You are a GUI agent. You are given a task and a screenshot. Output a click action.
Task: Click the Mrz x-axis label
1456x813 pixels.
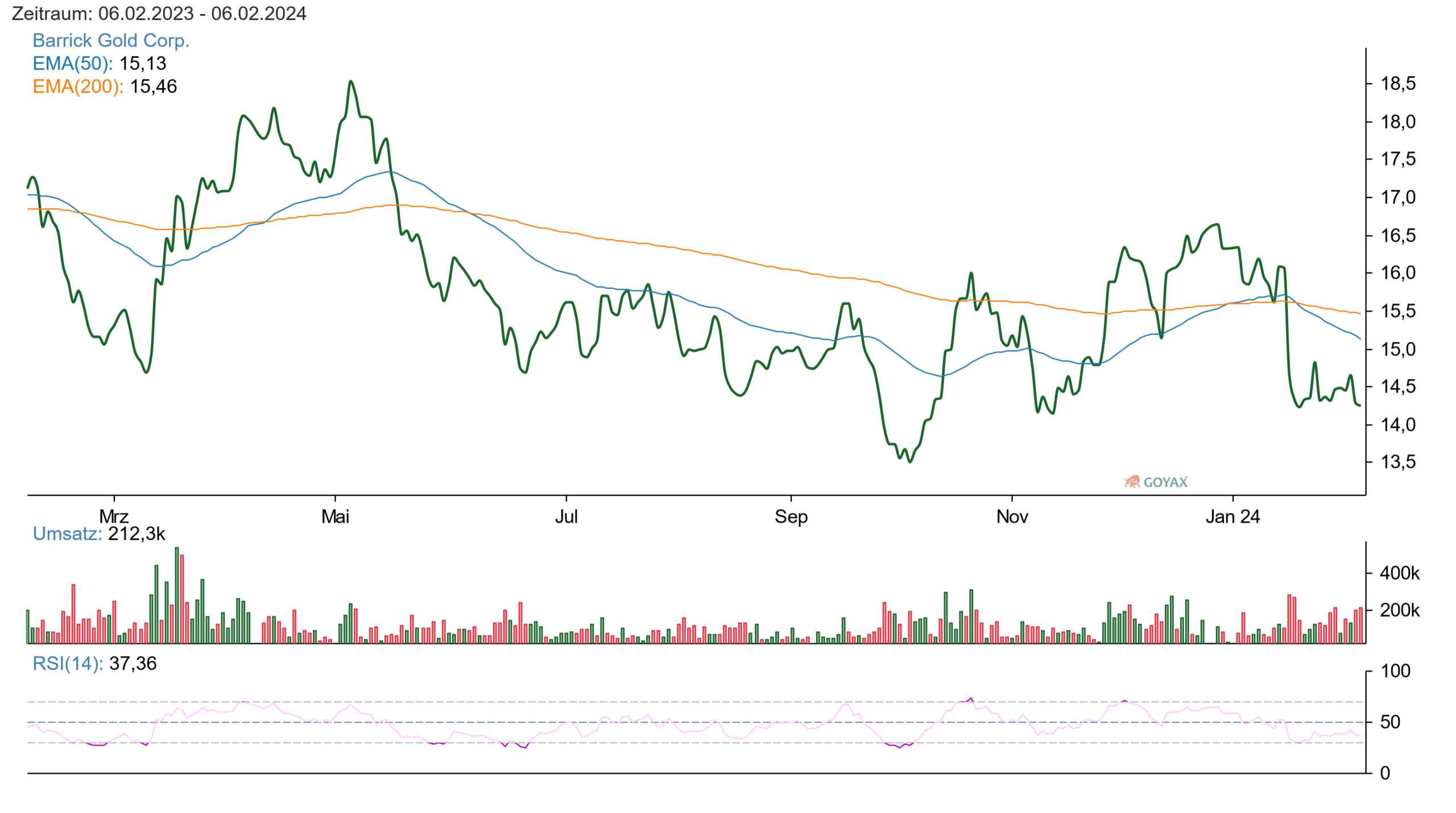tap(114, 517)
